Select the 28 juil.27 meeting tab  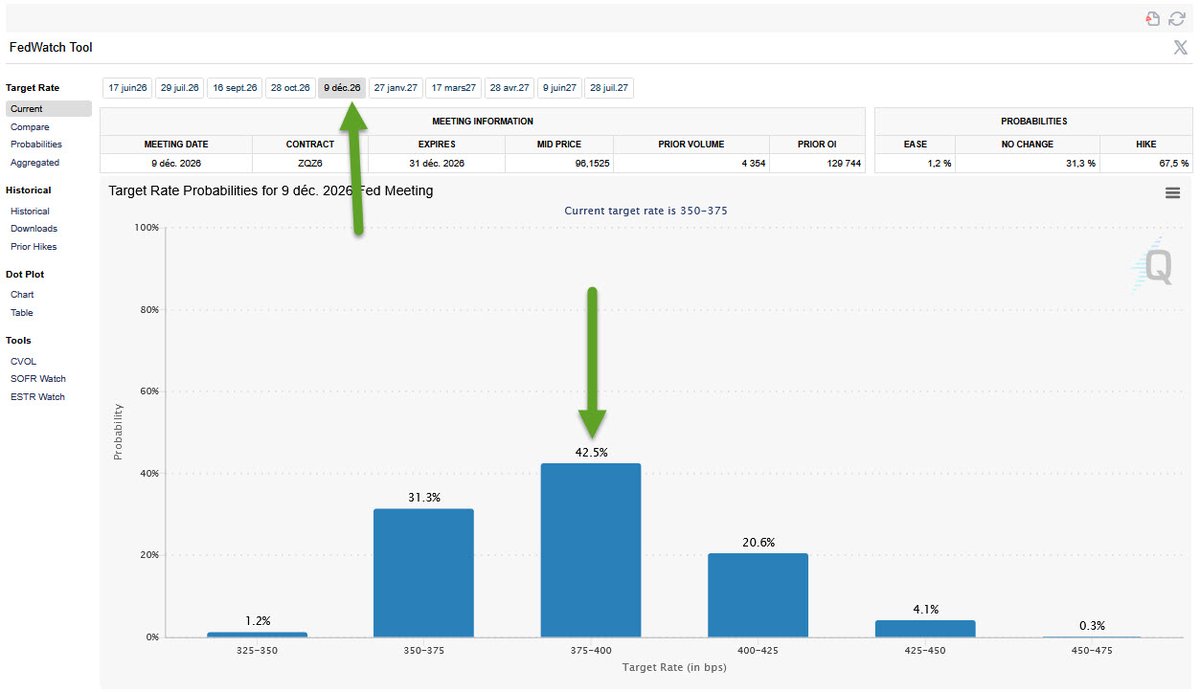pos(609,88)
